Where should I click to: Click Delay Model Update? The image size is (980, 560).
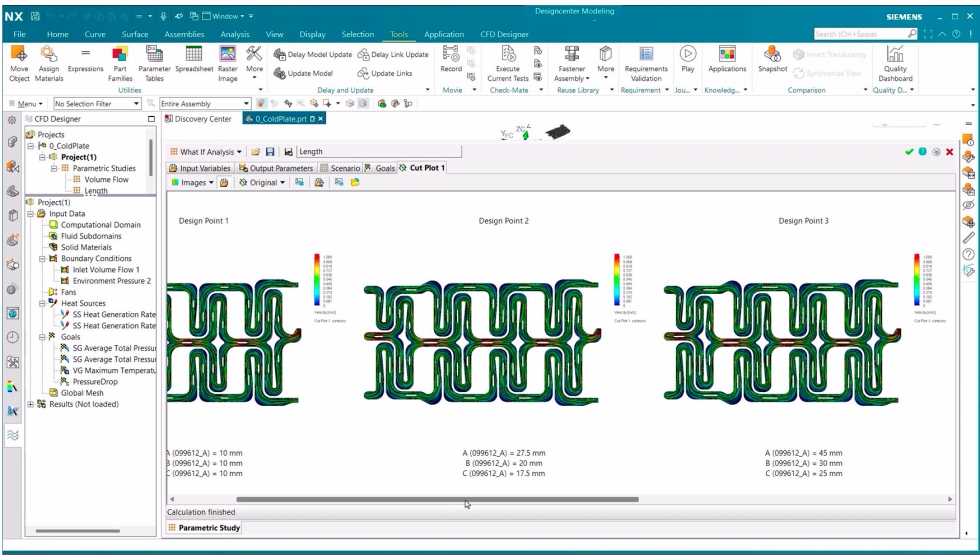(313, 54)
